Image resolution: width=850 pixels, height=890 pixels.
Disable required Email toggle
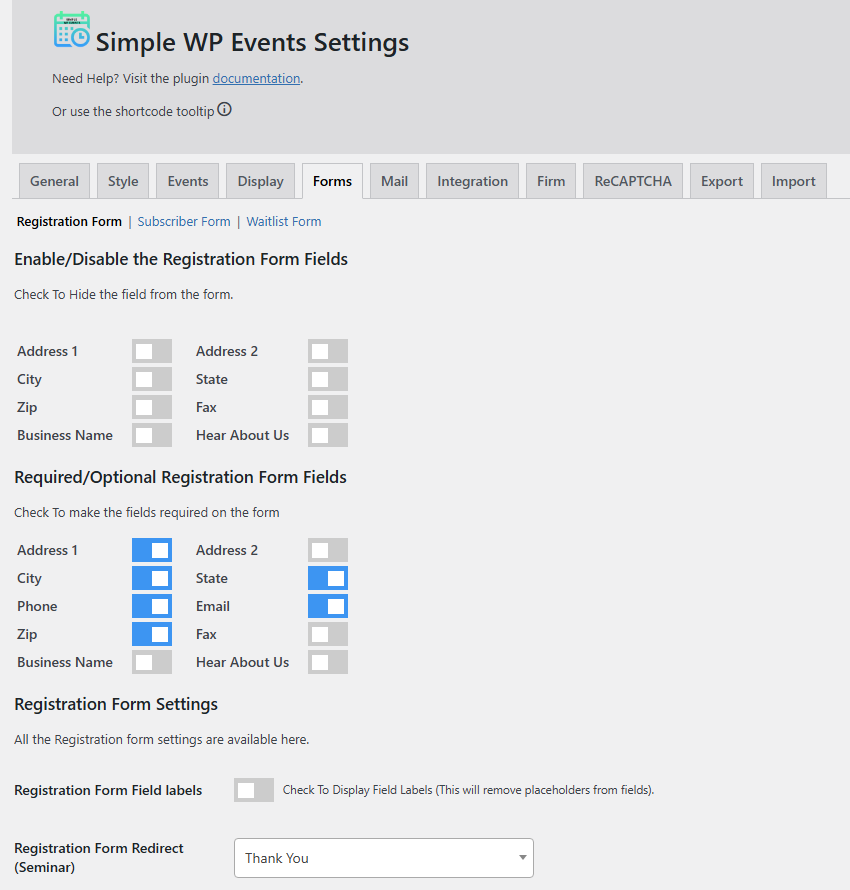click(x=328, y=606)
